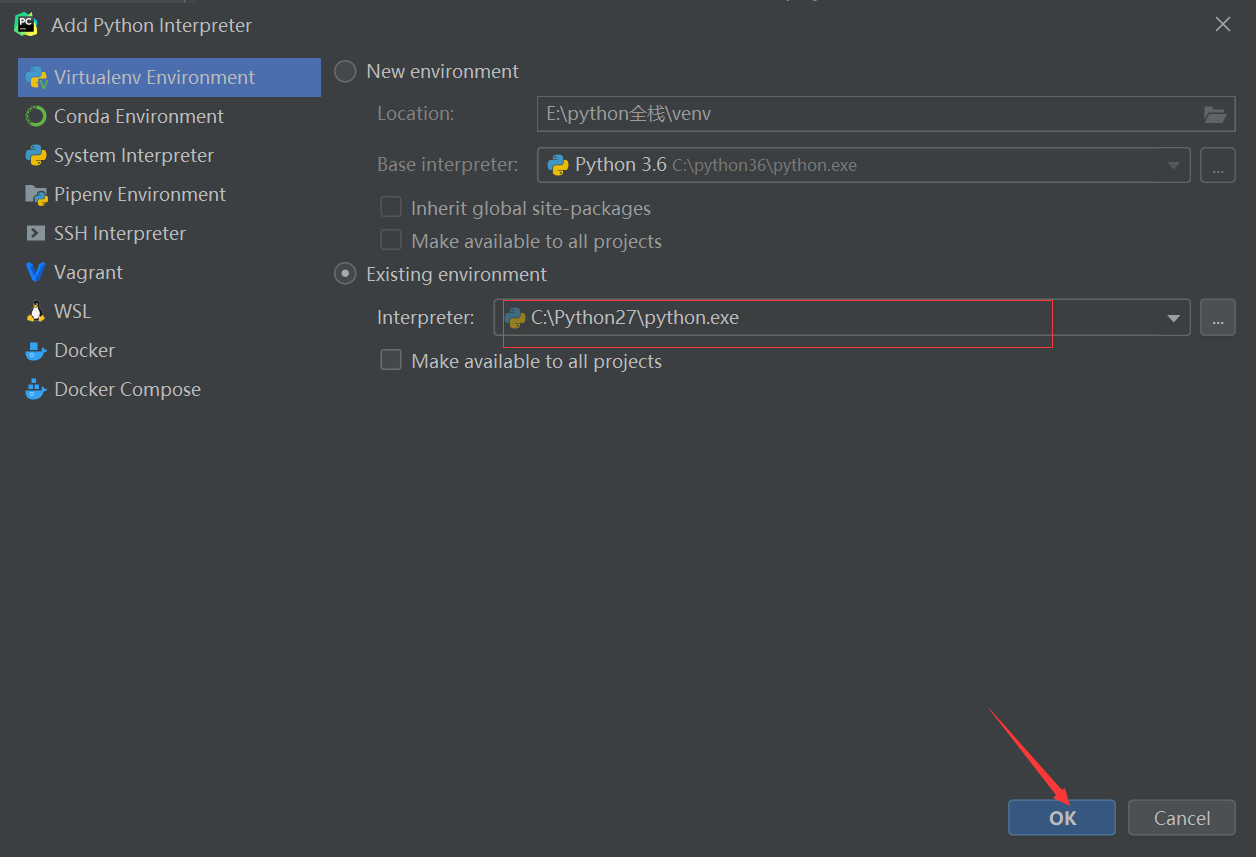Click ellipsis button beside Base interpreter

1218,165
